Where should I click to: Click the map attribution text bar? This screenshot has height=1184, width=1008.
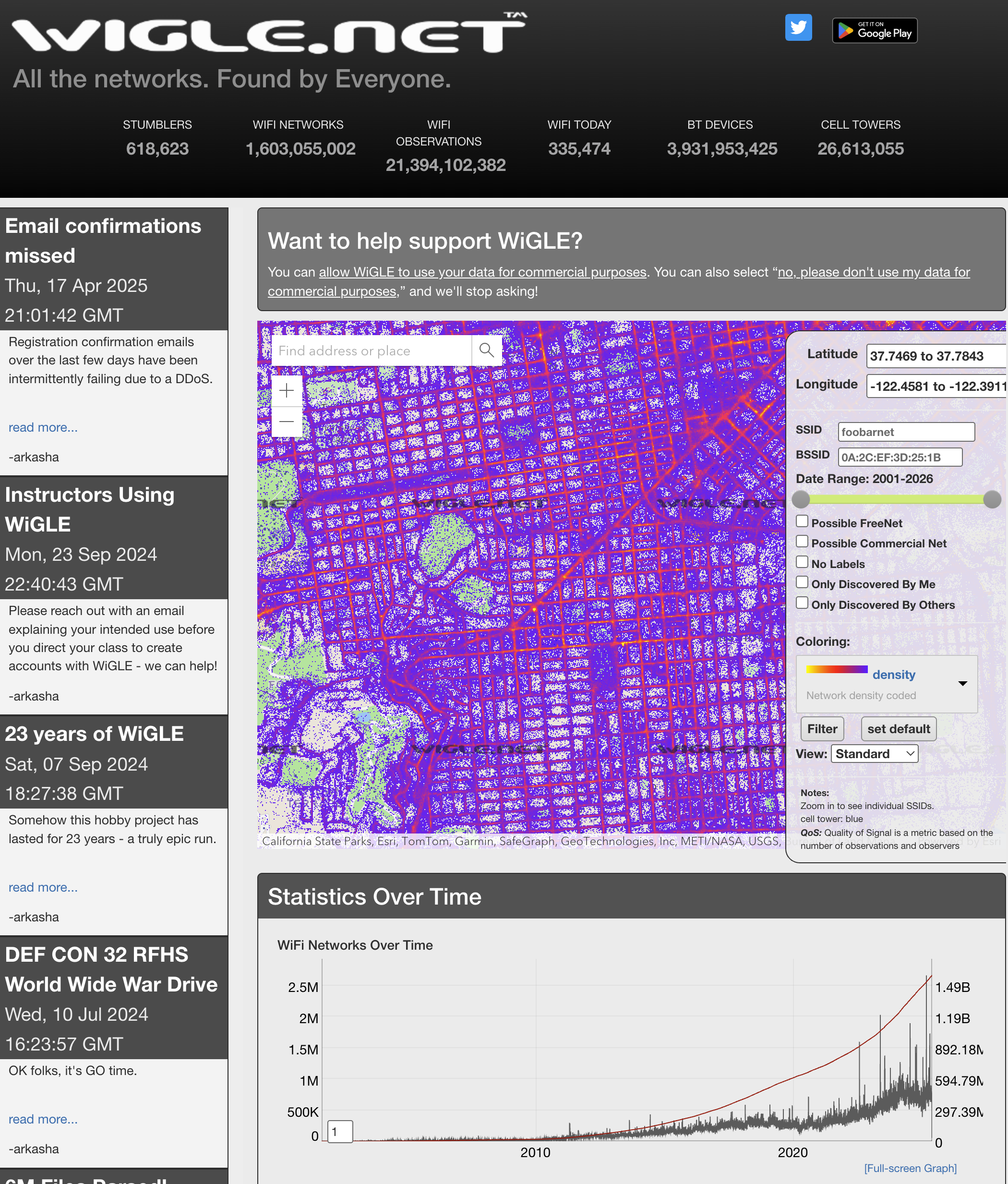click(521, 841)
